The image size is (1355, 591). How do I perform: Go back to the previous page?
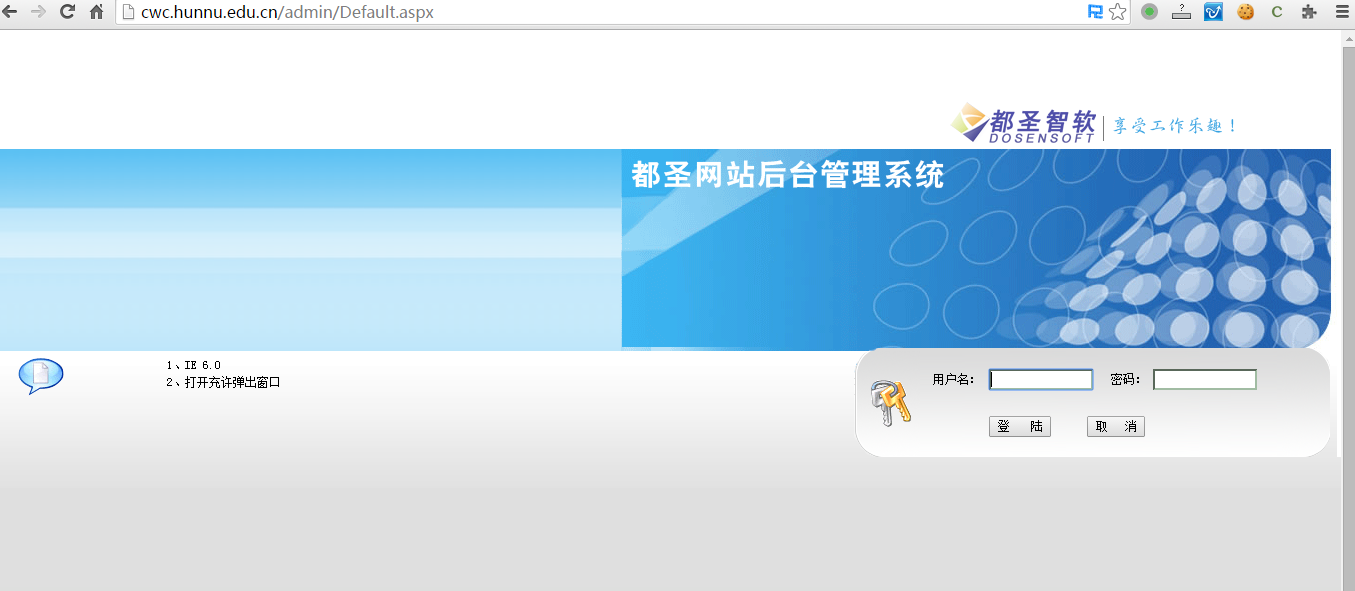click(x=10, y=12)
